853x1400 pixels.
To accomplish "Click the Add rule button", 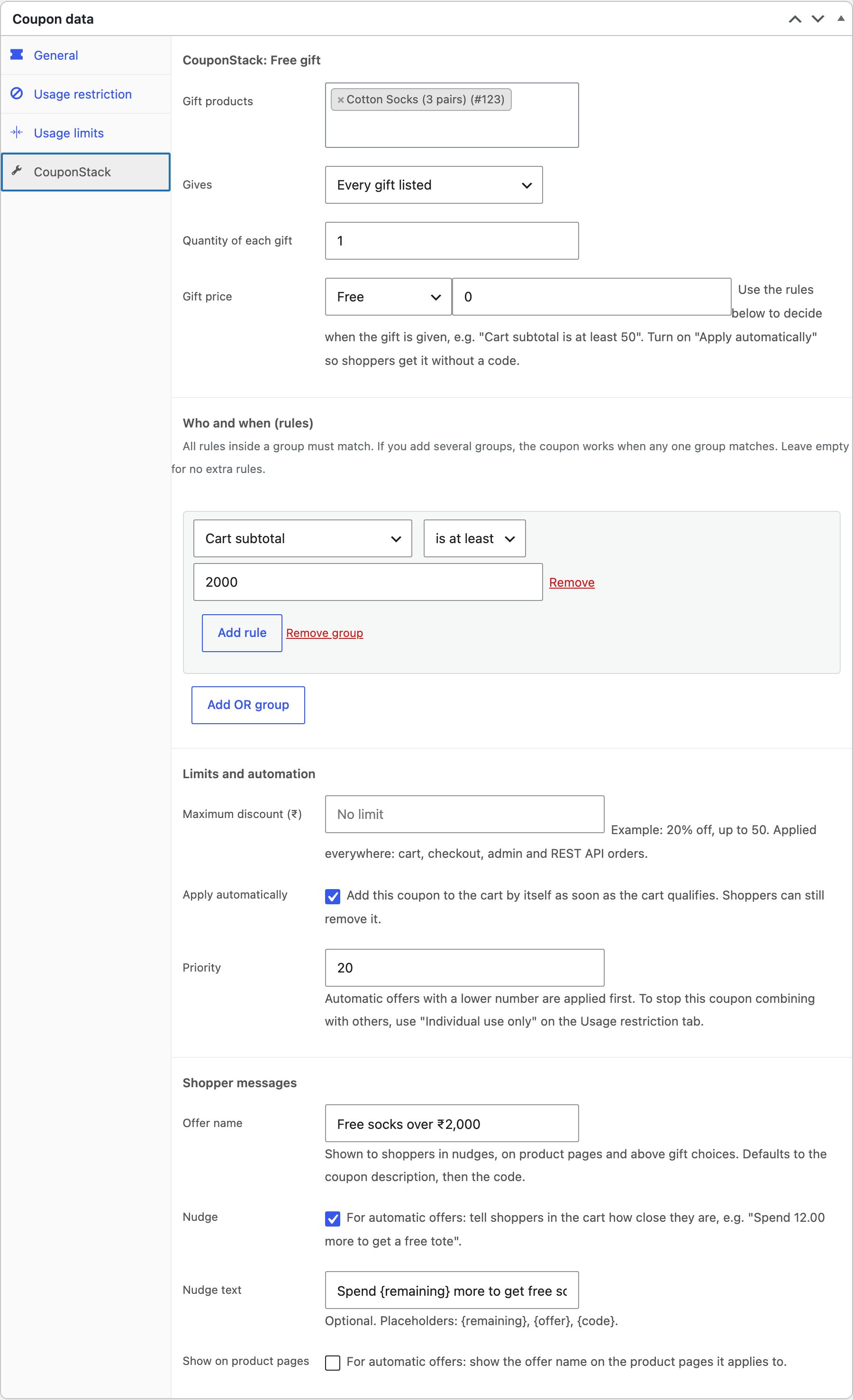I will (x=242, y=633).
